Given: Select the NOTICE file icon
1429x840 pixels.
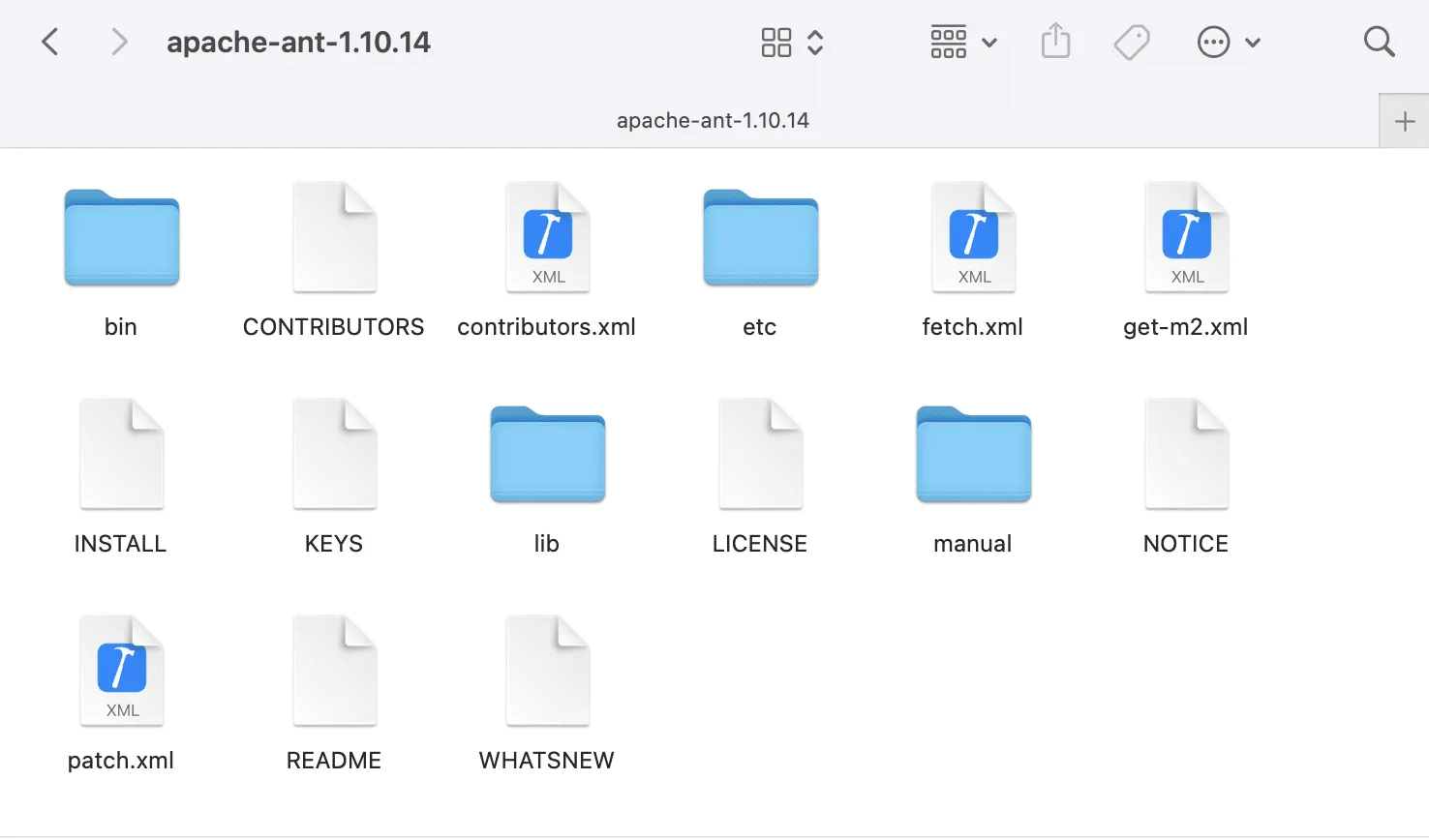Looking at the screenshot, I should [x=1186, y=453].
